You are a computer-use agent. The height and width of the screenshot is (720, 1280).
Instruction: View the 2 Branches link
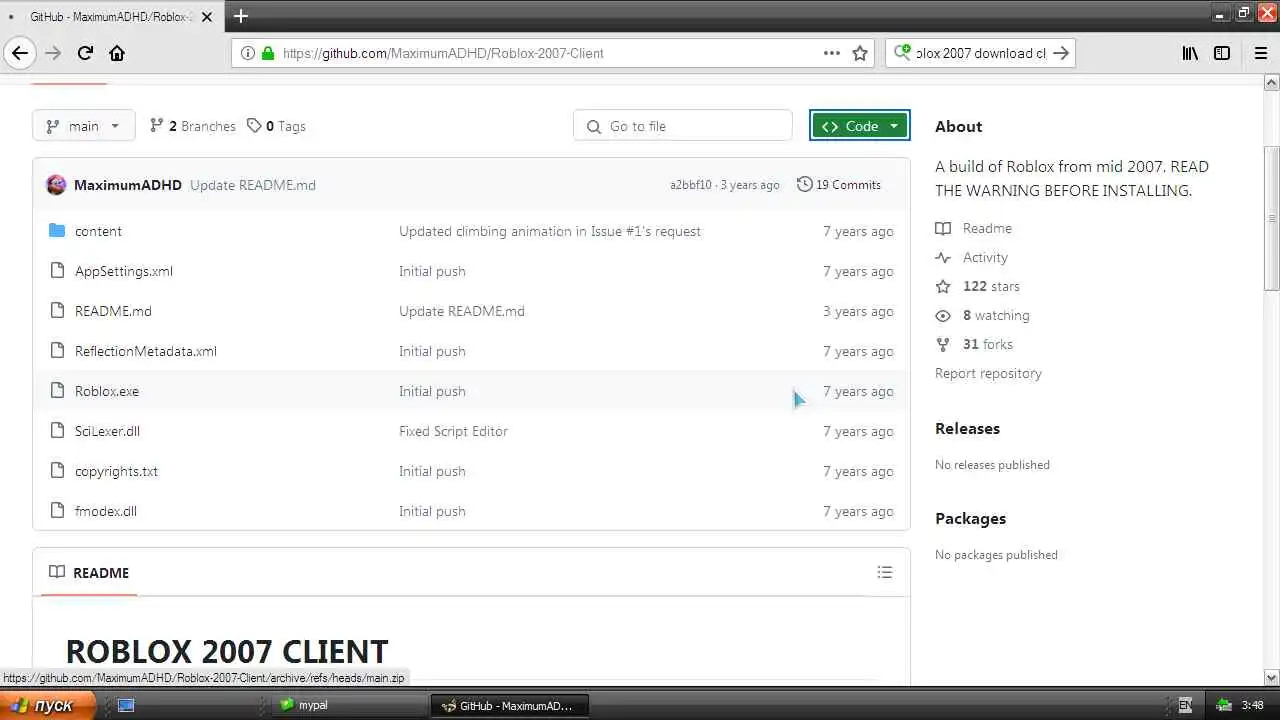pyautogui.click(x=193, y=126)
